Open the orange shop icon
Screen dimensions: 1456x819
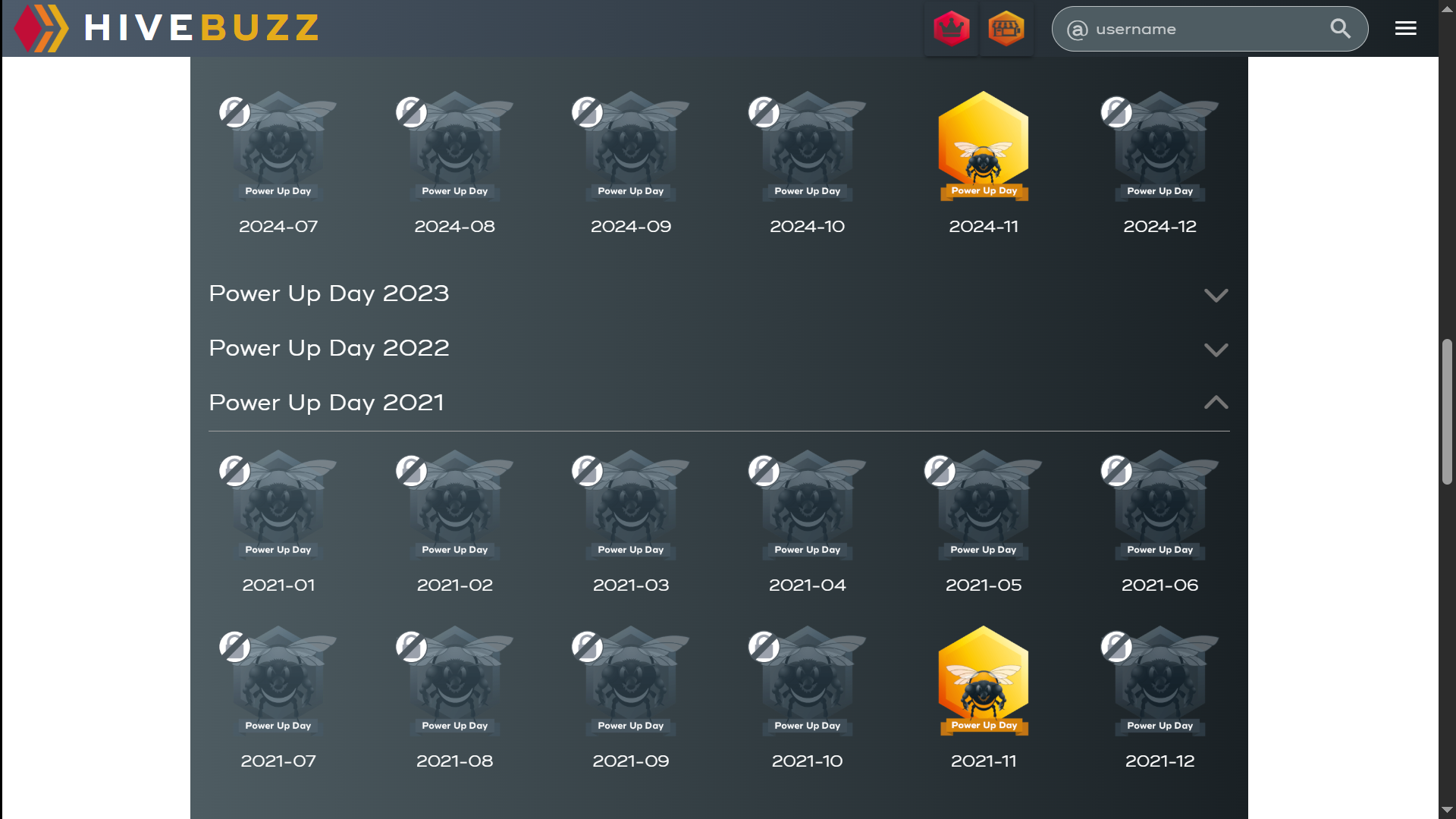pos(1006,29)
